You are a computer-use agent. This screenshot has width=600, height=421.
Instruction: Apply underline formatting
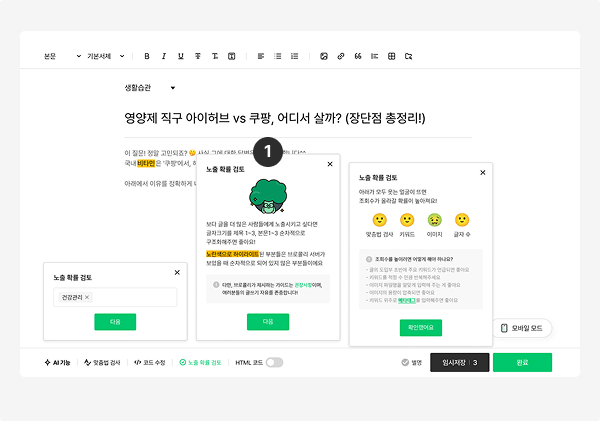point(181,56)
